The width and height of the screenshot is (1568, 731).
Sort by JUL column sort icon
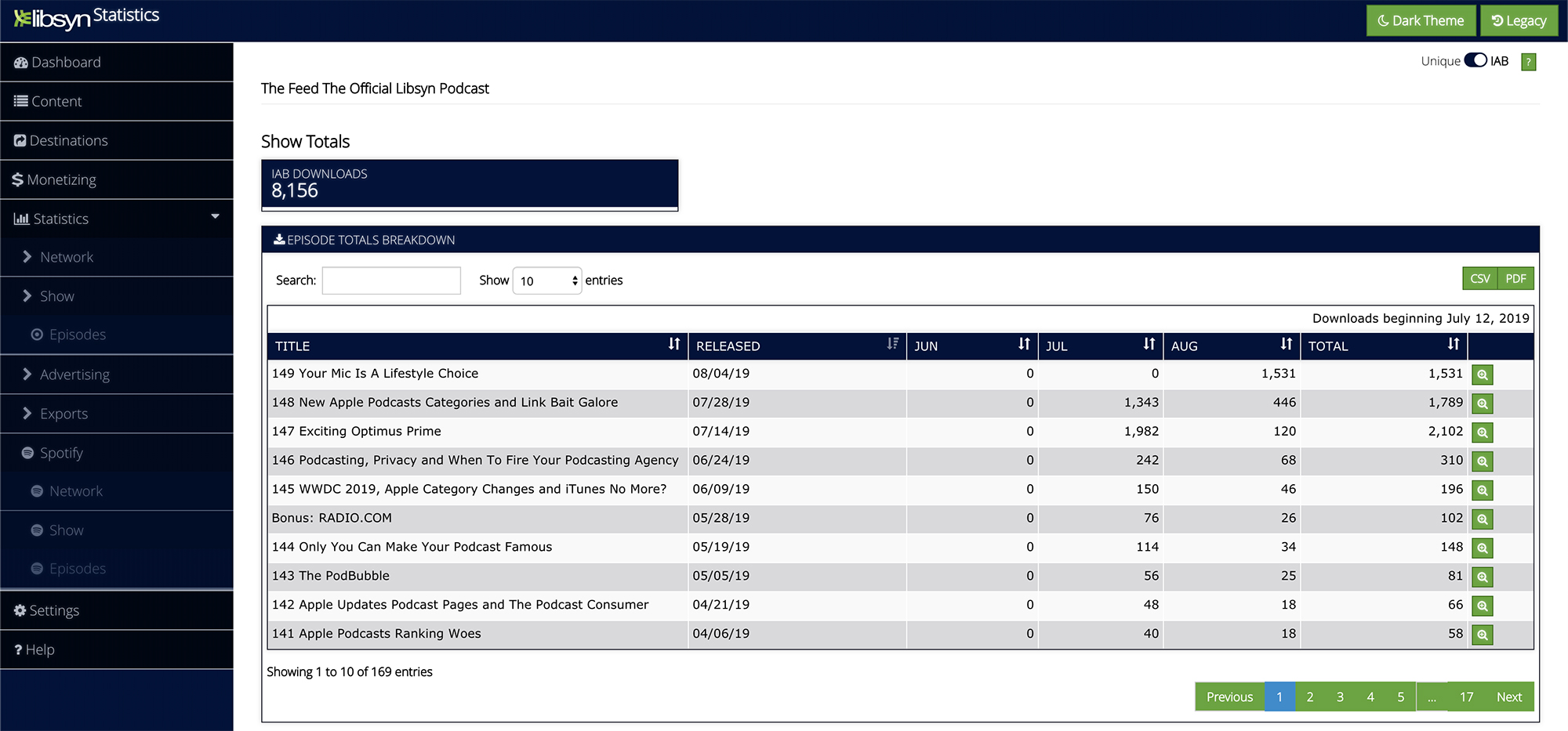1149,344
